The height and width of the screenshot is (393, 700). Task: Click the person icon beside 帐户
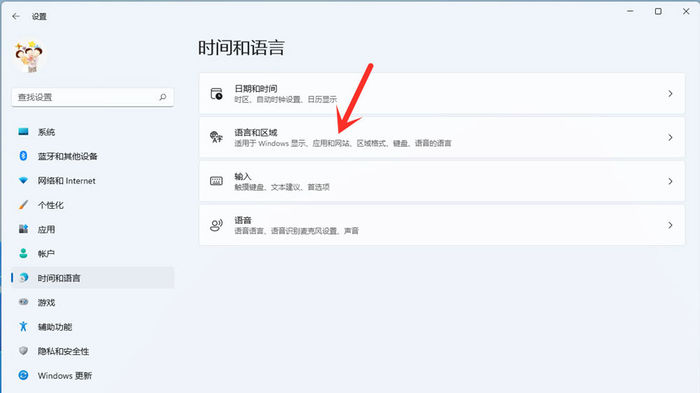[23, 254]
